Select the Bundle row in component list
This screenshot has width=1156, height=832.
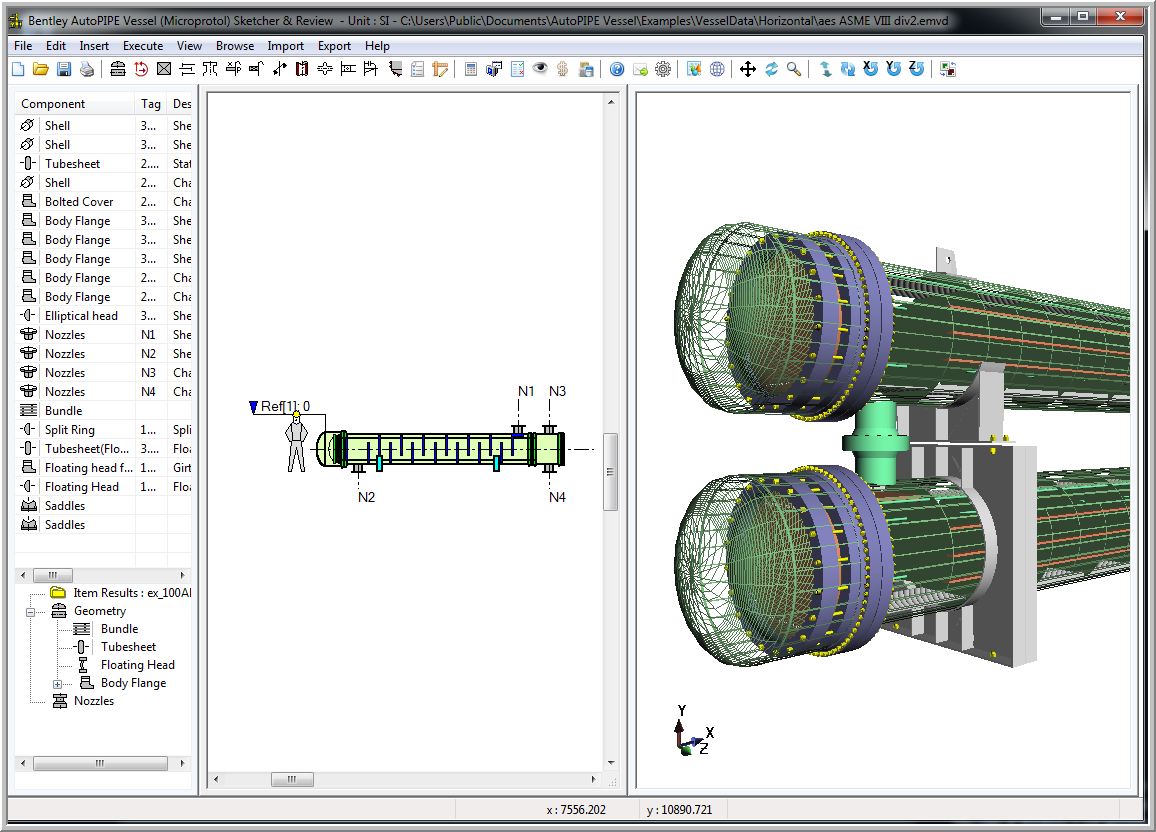click(103, 410)
